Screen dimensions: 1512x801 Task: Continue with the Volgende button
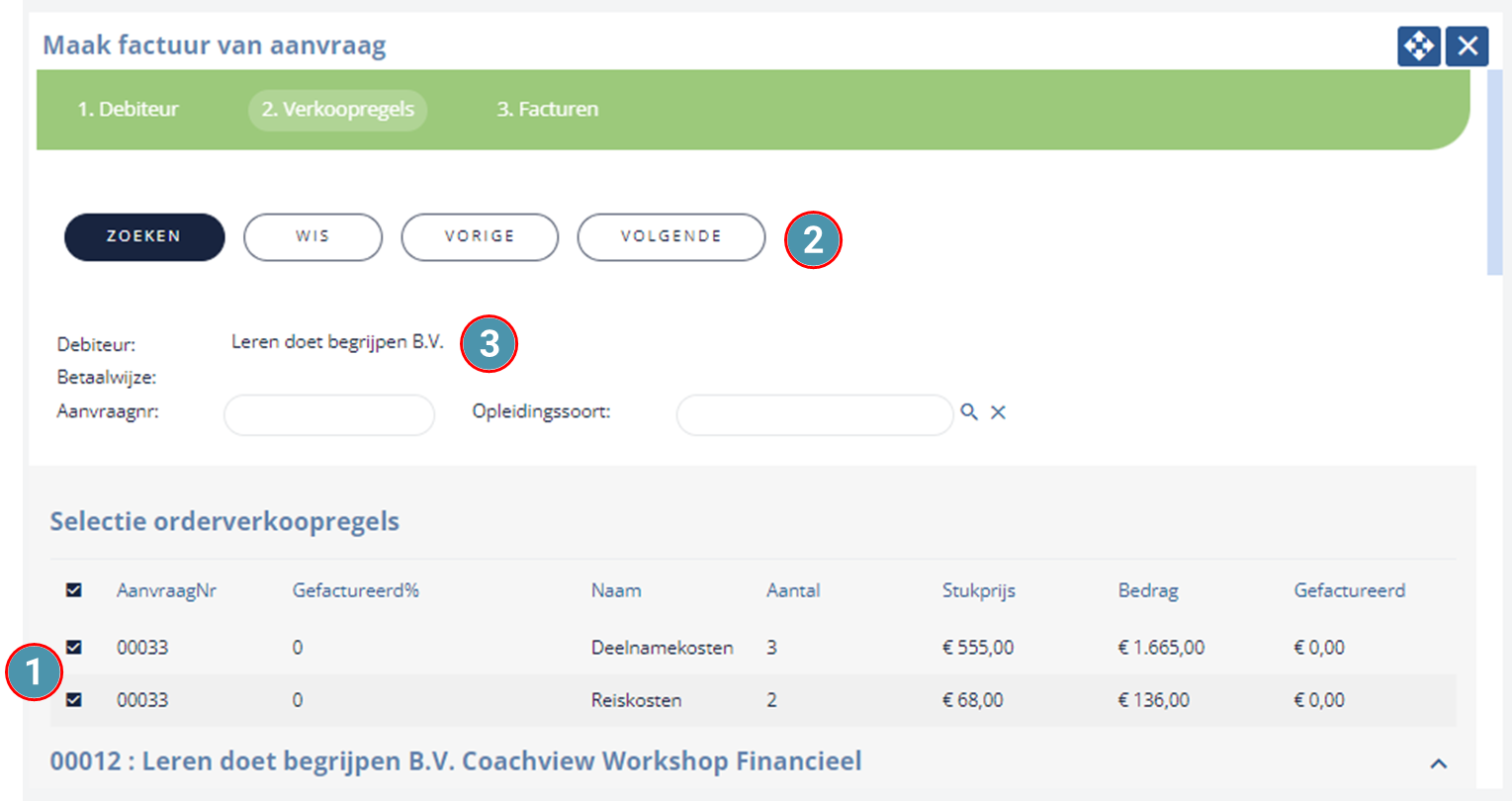pos(671,237)
